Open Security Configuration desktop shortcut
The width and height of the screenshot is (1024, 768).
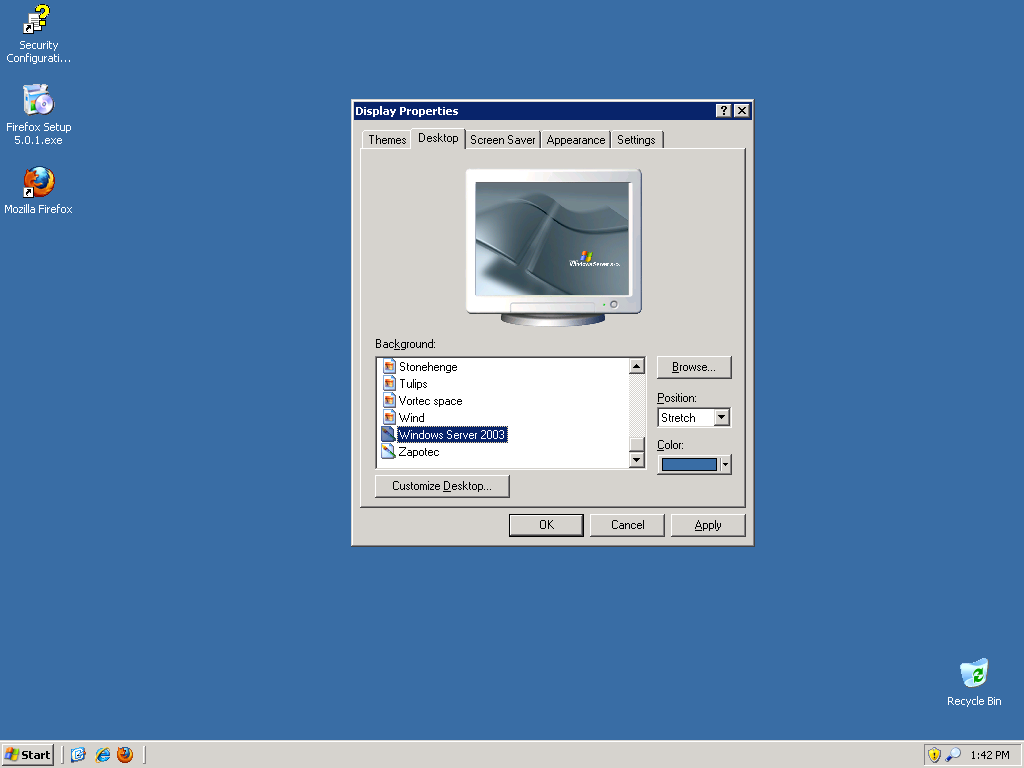click(x=38, y=34)
